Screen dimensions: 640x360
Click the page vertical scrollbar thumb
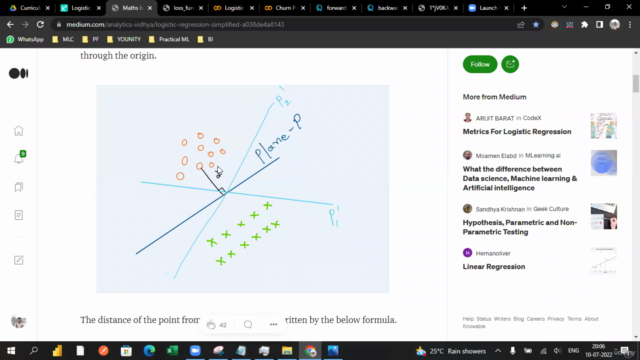[636, 83]
